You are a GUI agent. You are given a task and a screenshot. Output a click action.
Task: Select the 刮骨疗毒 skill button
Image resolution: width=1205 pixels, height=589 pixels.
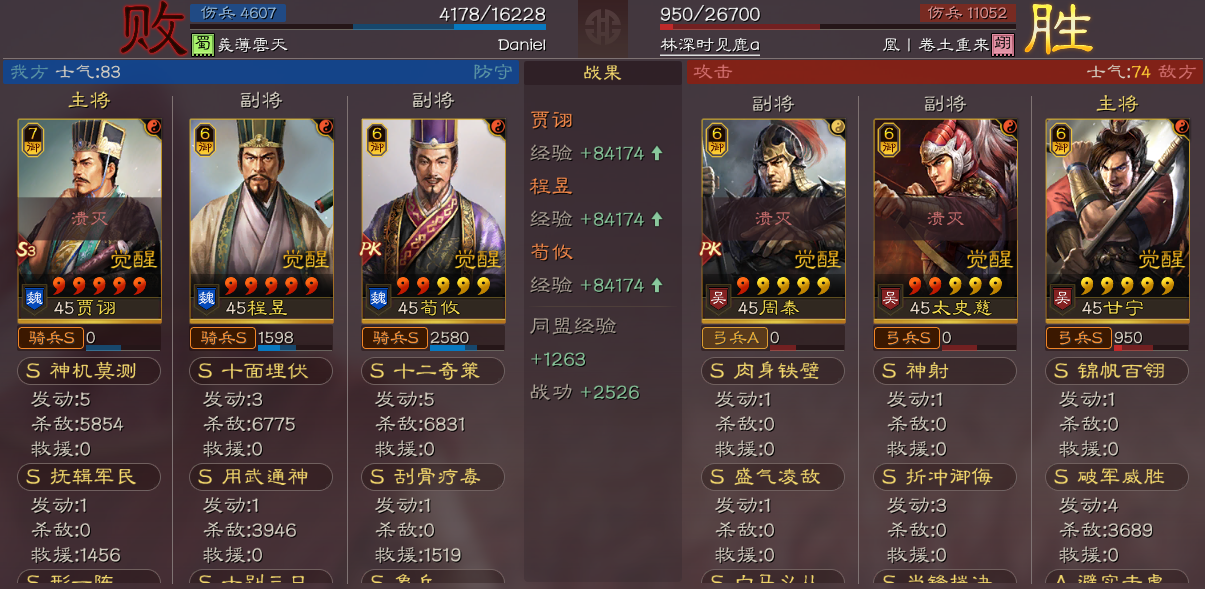click(433, 477)
